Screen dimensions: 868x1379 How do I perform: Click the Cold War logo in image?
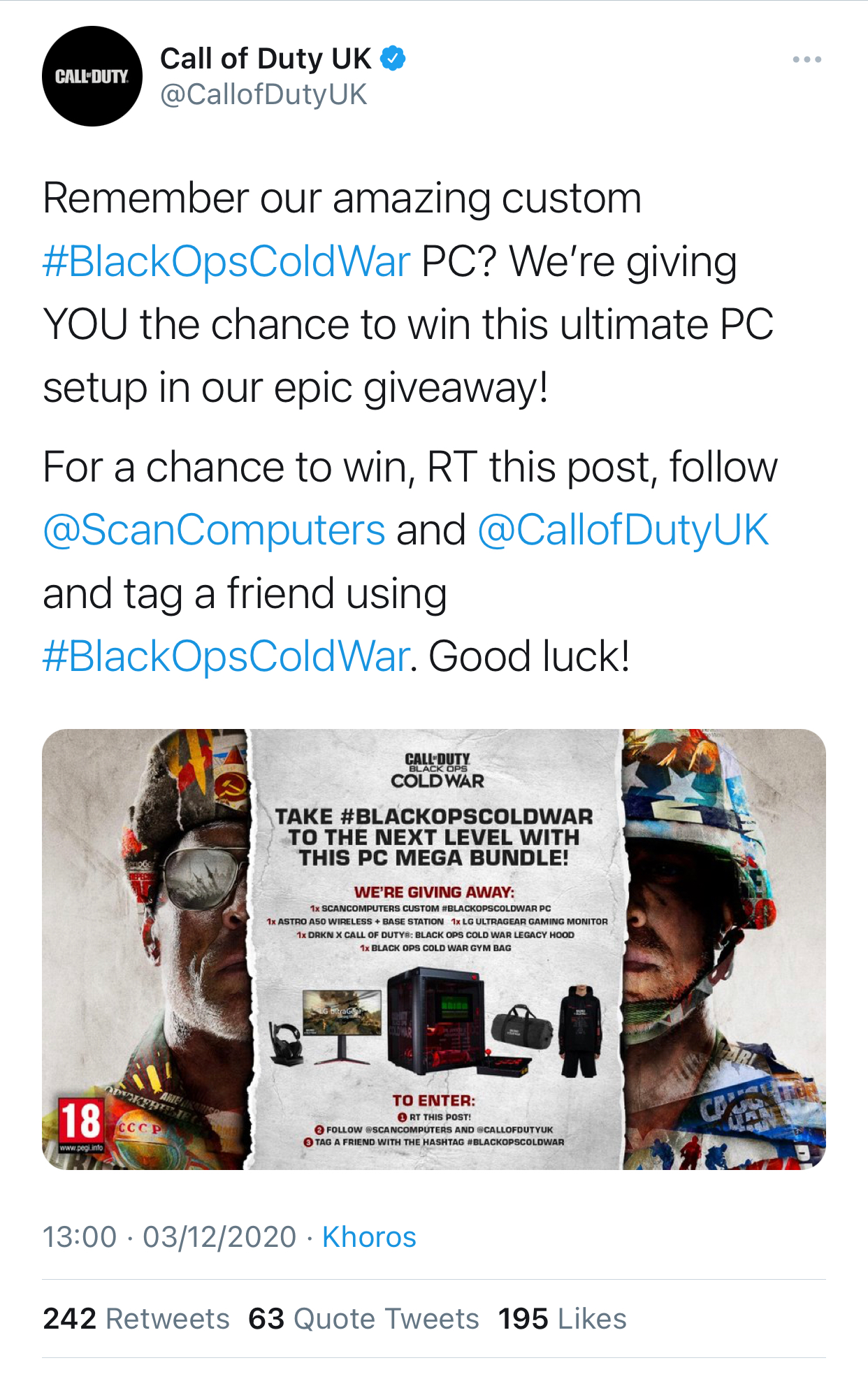[437, 771]
